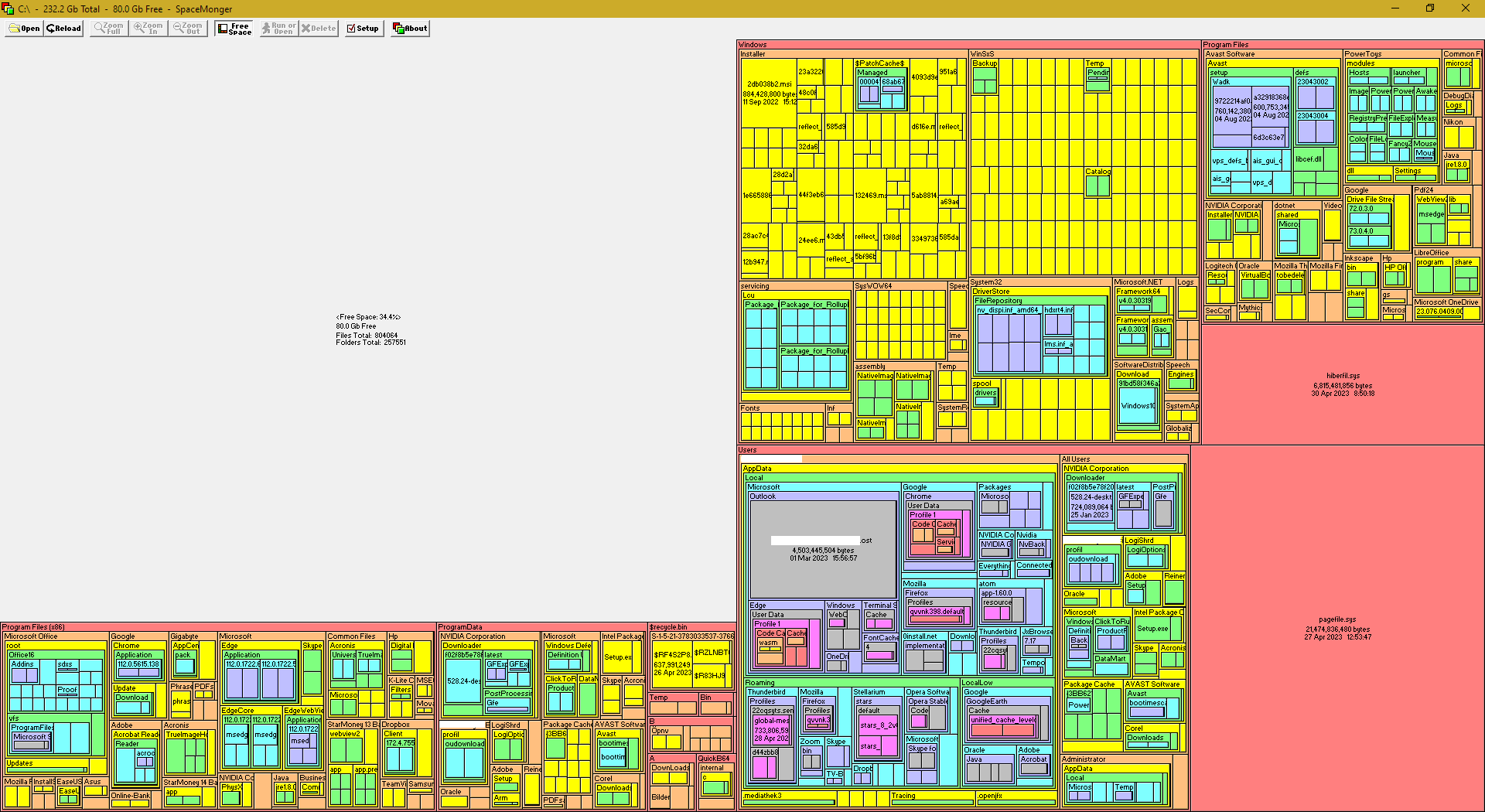The image size is (1485, 812).
Task: Select the pagefile.sys file block
Action: [x=1337, y=628]
